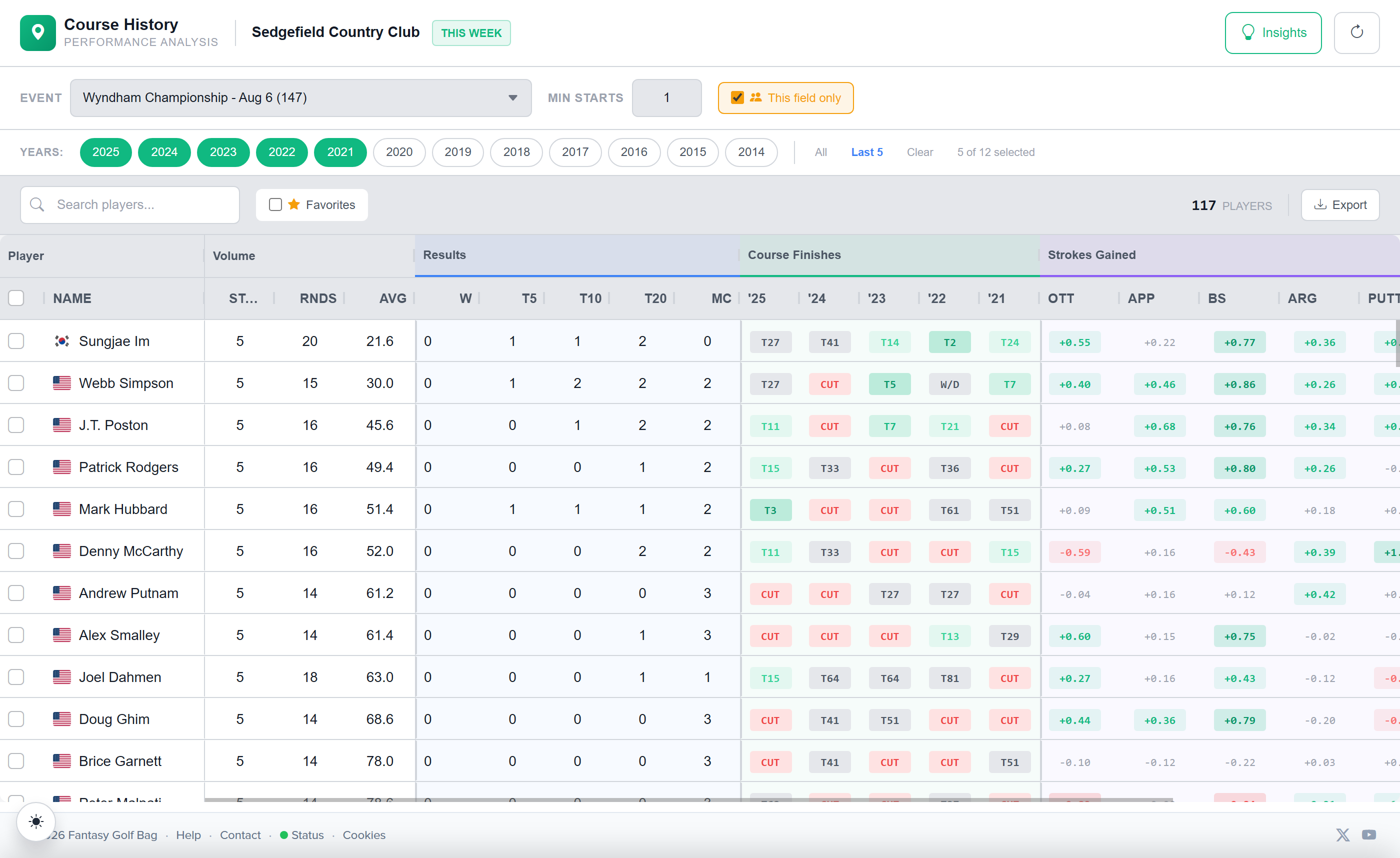Click the US flag next to Patrick Rodgers
The width and height of the screenshot is (1400, 858).
tap(62, 467)
